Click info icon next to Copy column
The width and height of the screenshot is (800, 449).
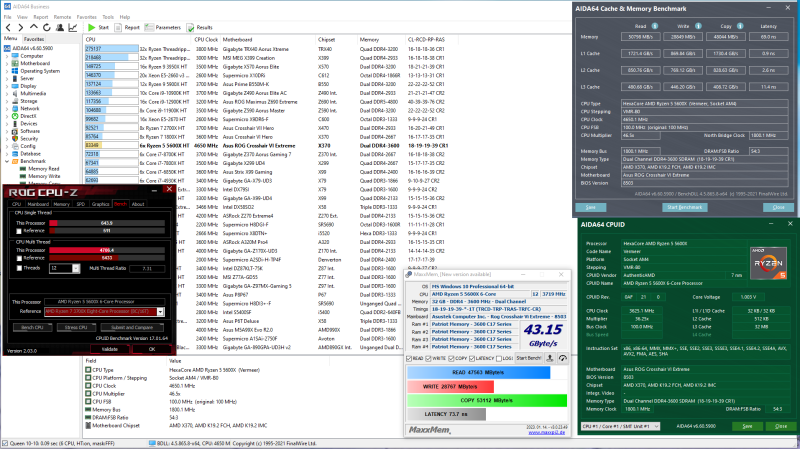click(740, 26)
